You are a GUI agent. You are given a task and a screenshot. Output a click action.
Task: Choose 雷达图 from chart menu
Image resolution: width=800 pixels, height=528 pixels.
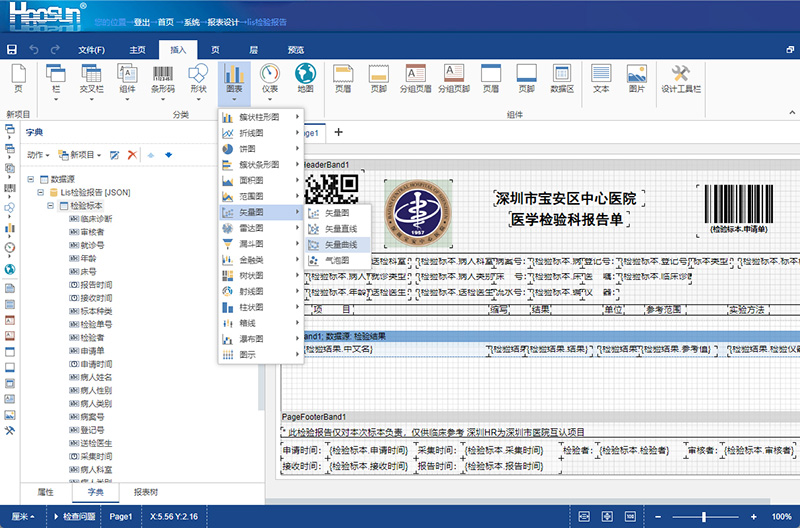(261, 228)
